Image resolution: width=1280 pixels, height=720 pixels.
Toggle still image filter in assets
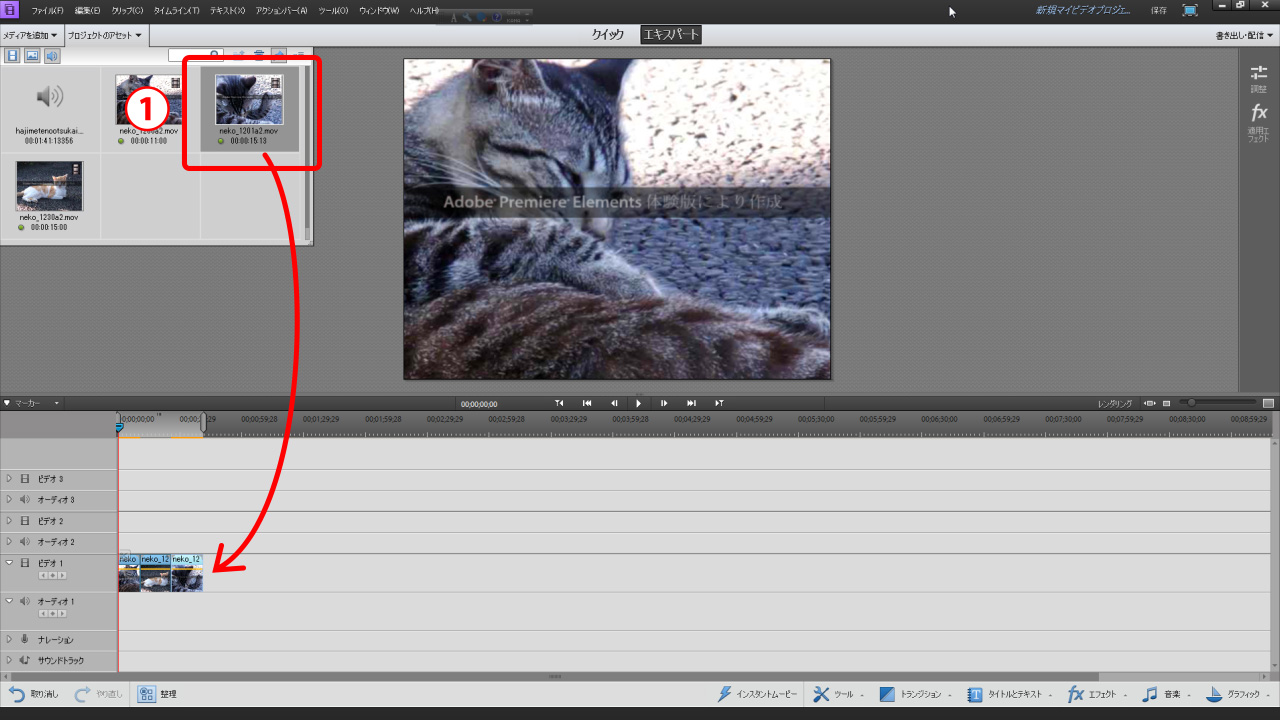pos(32,55)
